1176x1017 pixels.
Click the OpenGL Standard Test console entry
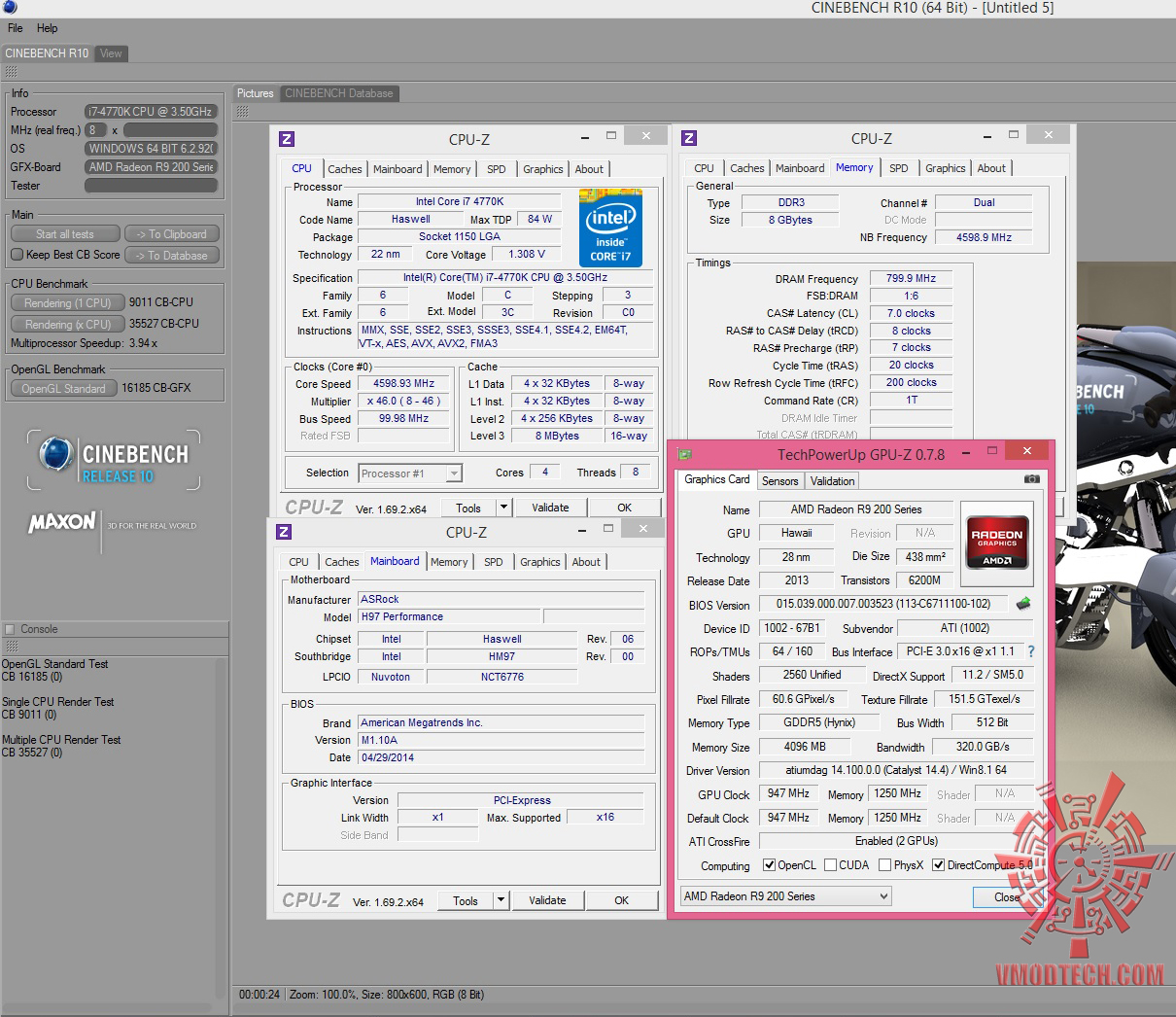coord(55,670)
